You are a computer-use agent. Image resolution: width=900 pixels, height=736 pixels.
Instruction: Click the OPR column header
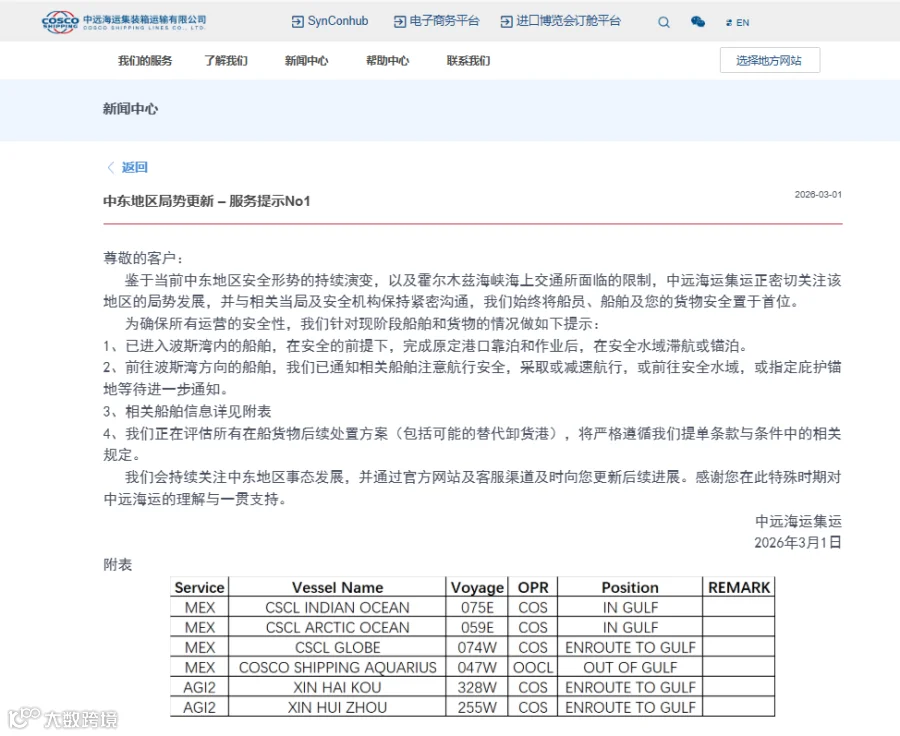click(x=533, y=587)
